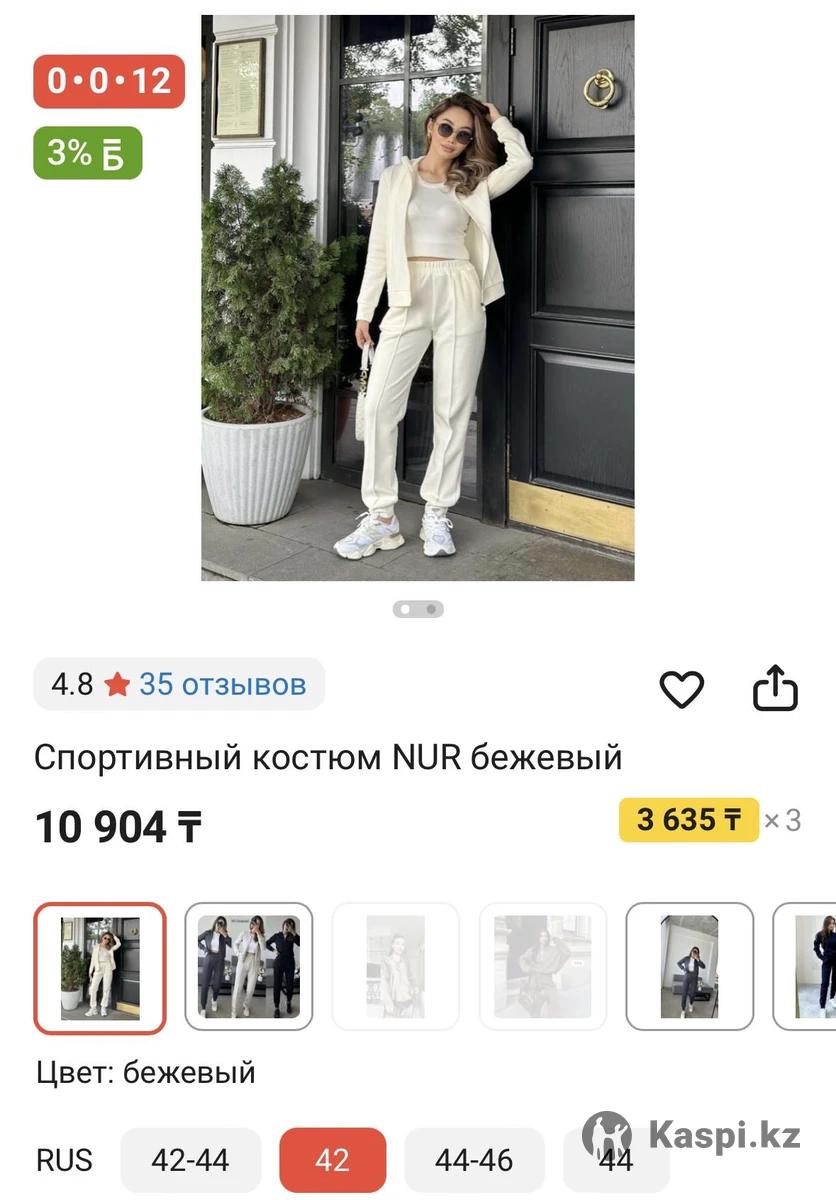Open the main product photo

click(418, 298)
